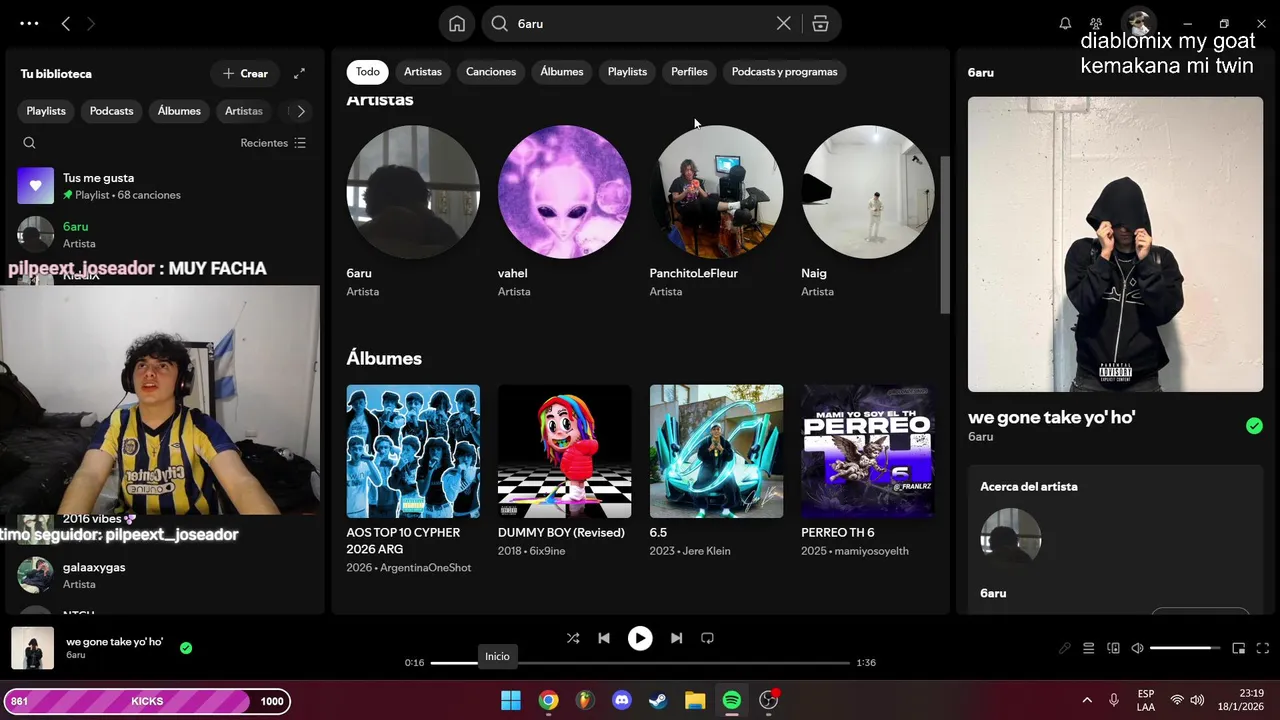
Task: Toggle shuffle playback
Action: 573,638
